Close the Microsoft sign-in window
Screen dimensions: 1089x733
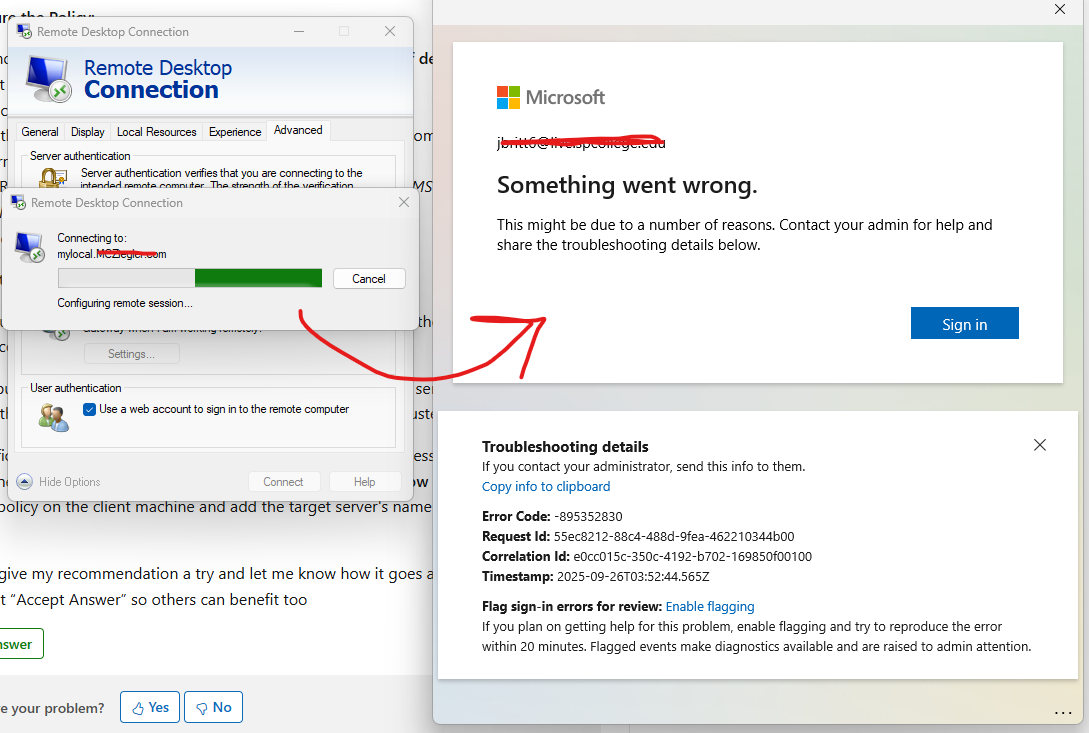[1059, 9]
